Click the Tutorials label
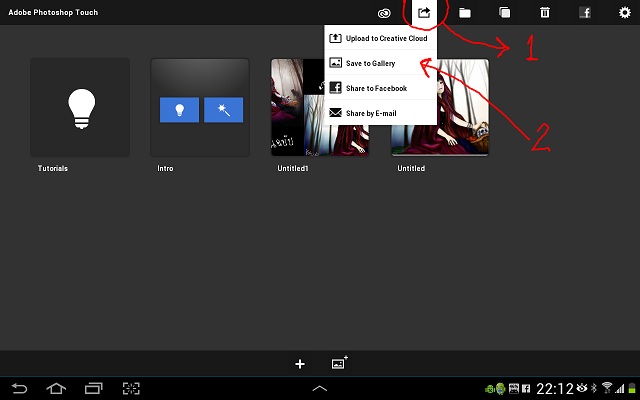 [53, 168]
